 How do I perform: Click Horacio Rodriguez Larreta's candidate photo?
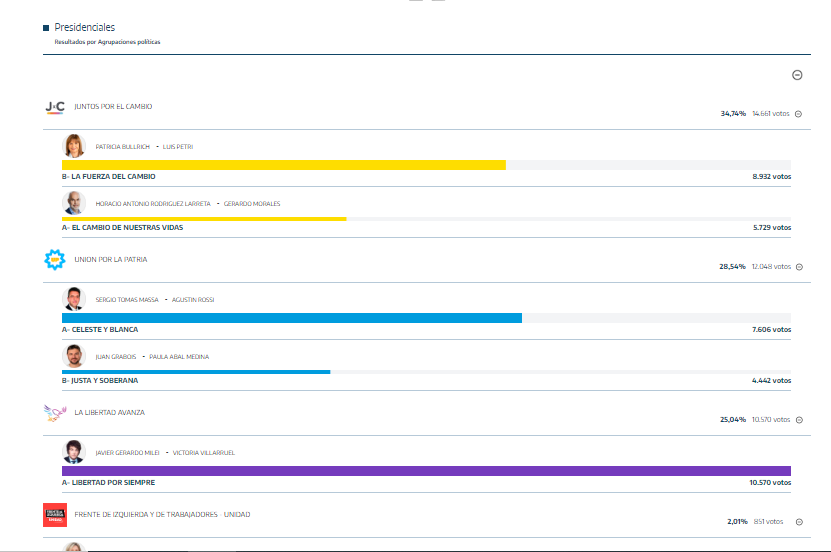(x=75, y=204)
